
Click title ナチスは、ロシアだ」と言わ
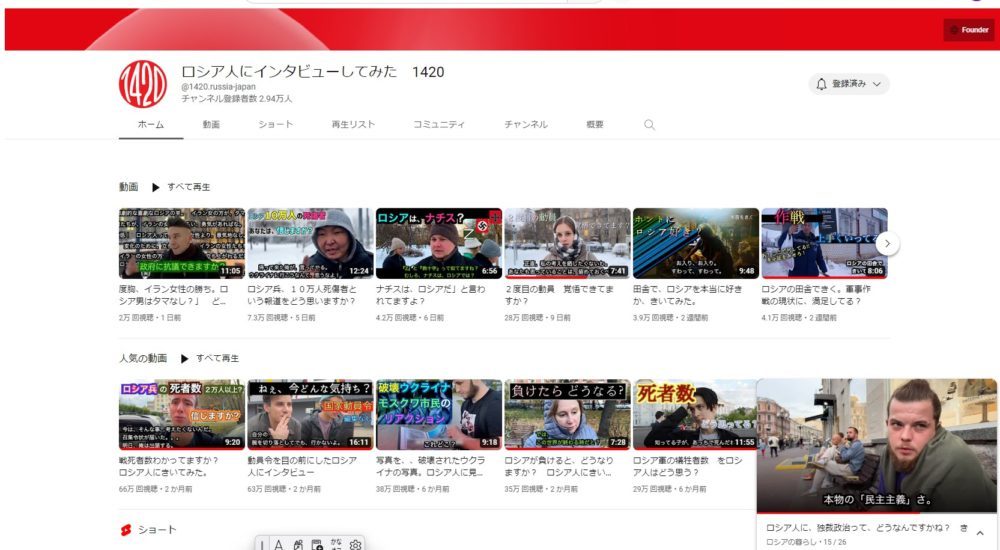[430, 295]
